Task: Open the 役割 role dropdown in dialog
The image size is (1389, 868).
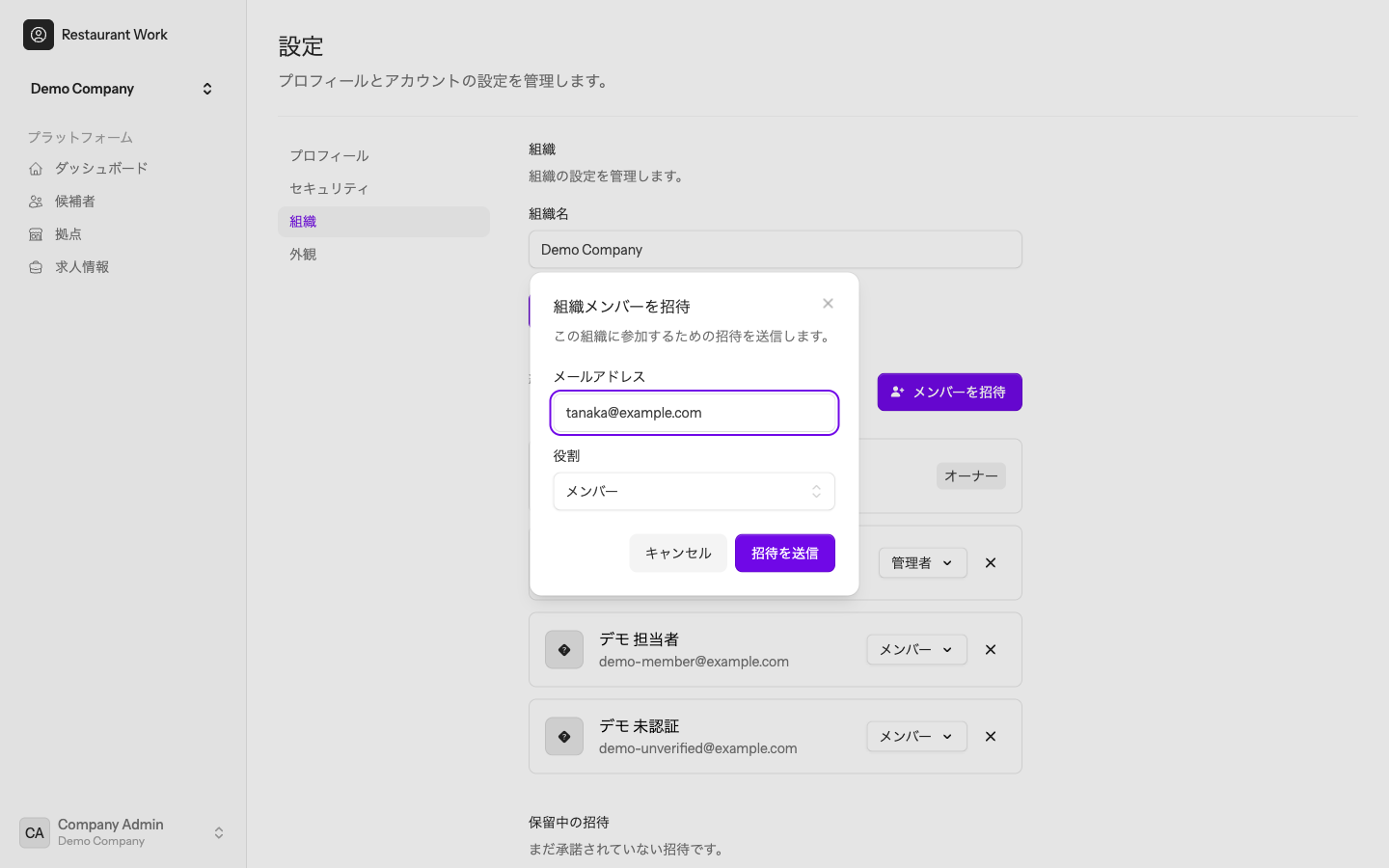Action: pyautogui.click(x=694, y=492)
